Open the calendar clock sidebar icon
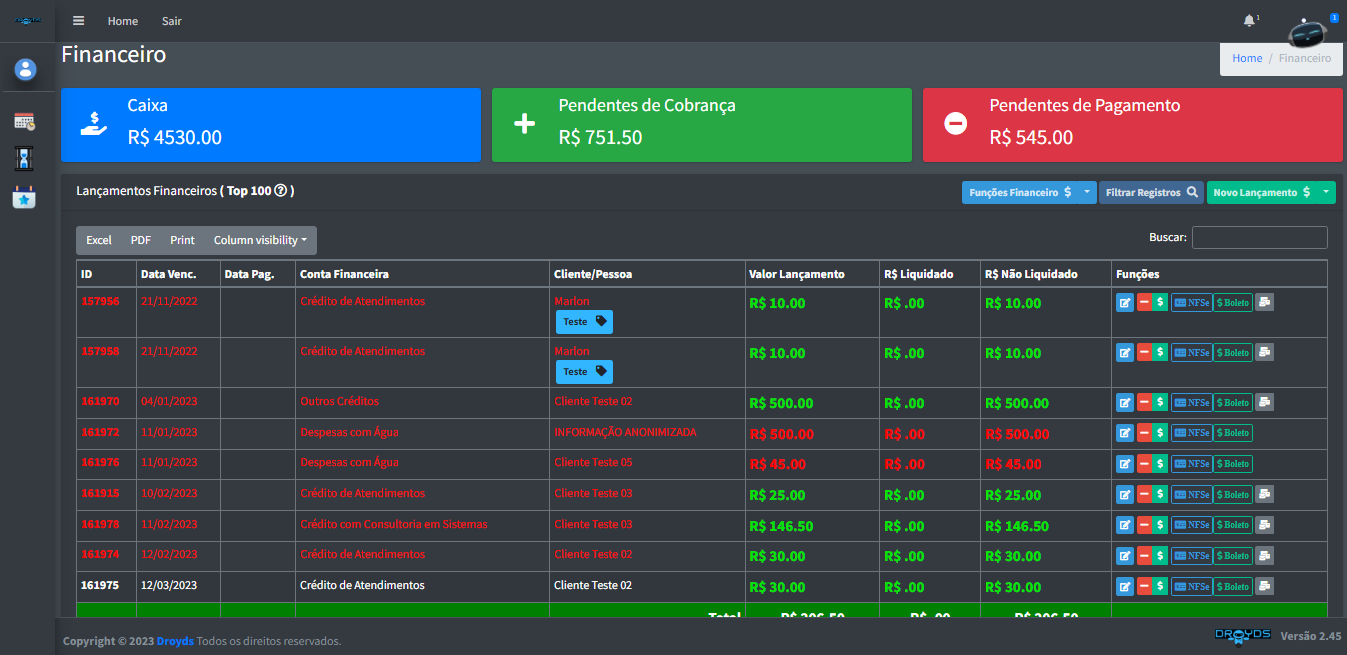 point(25,121)
